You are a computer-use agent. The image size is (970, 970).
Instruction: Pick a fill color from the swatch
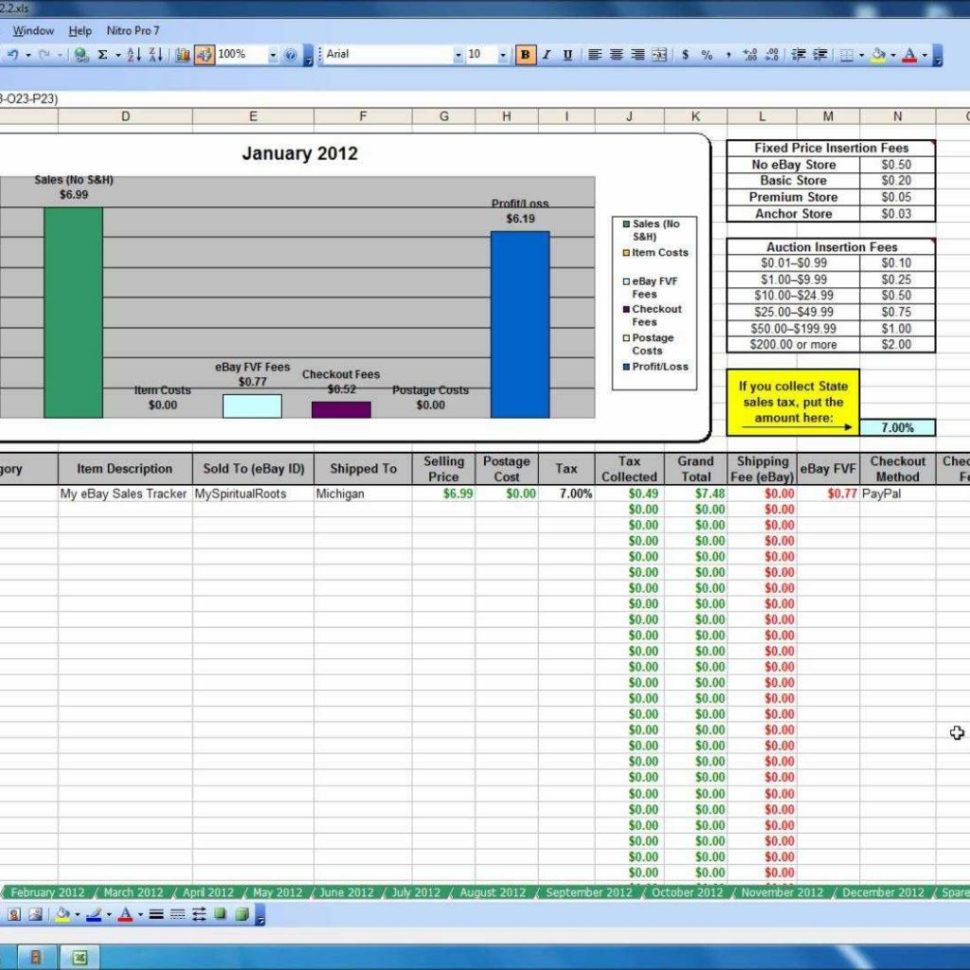click(x=876, y=55)
